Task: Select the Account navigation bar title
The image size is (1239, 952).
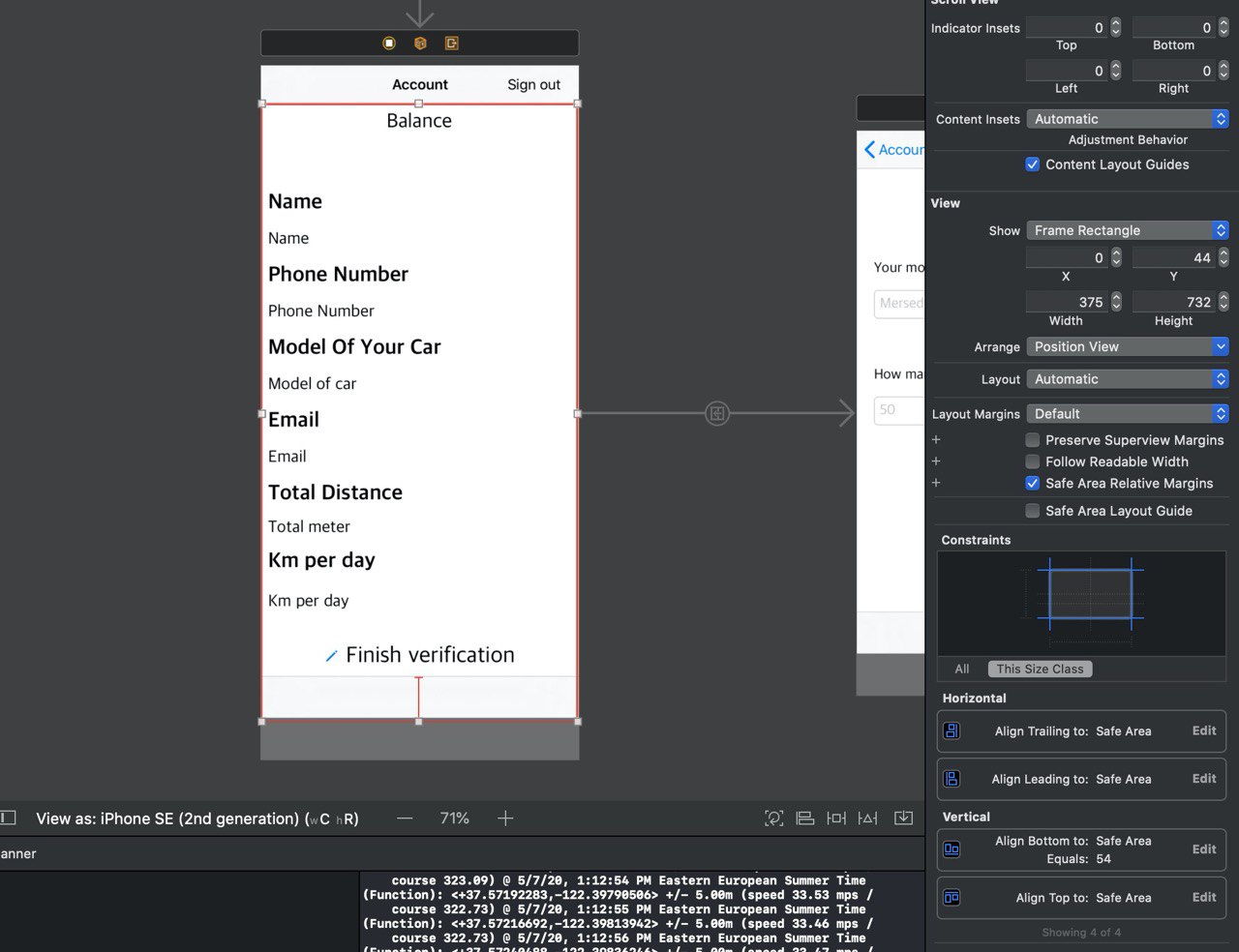Action: point(420,84)
